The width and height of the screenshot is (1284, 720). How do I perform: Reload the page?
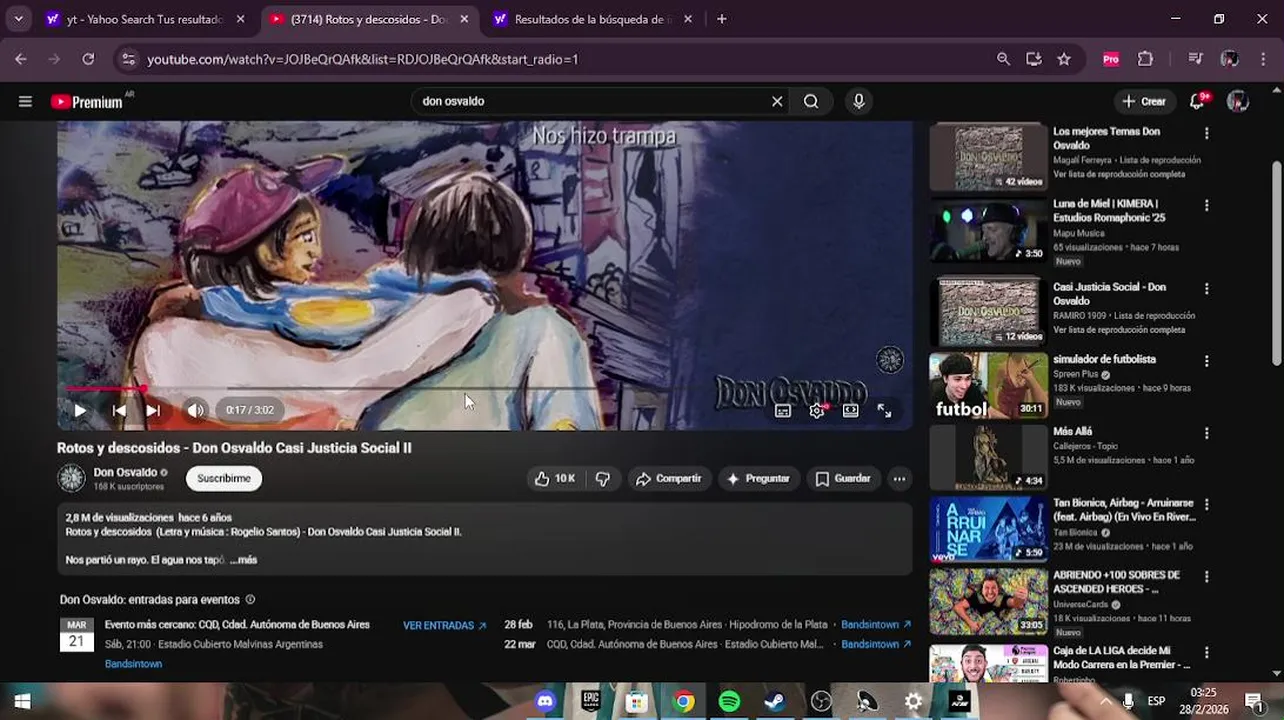tap(88, 59)
